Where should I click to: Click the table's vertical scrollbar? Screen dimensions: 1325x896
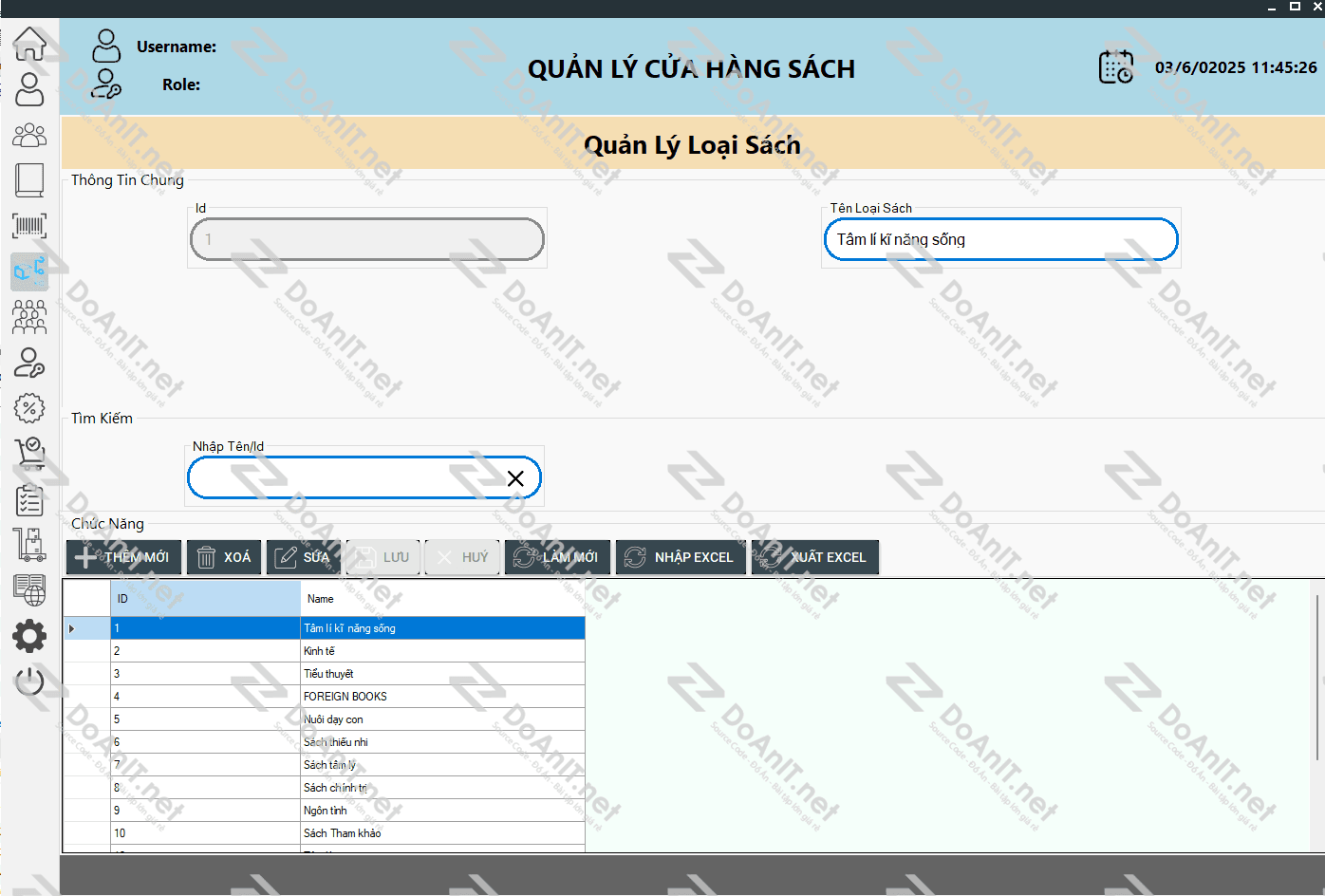pyautogui.click(x=1316, y=676)
